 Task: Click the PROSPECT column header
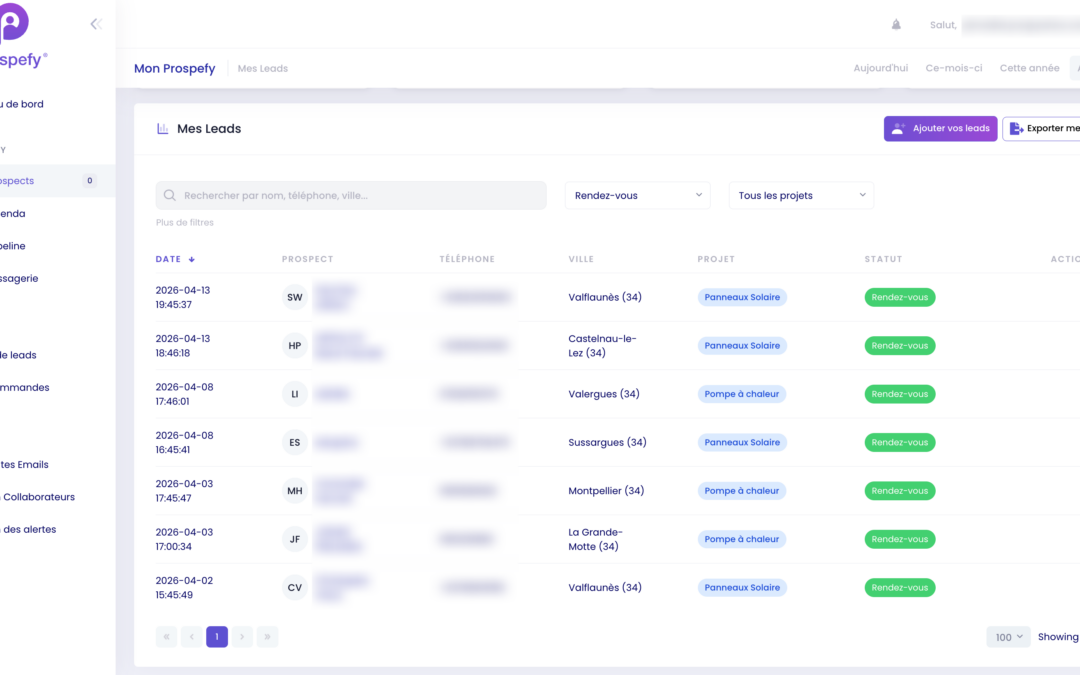tap(307, 260)
